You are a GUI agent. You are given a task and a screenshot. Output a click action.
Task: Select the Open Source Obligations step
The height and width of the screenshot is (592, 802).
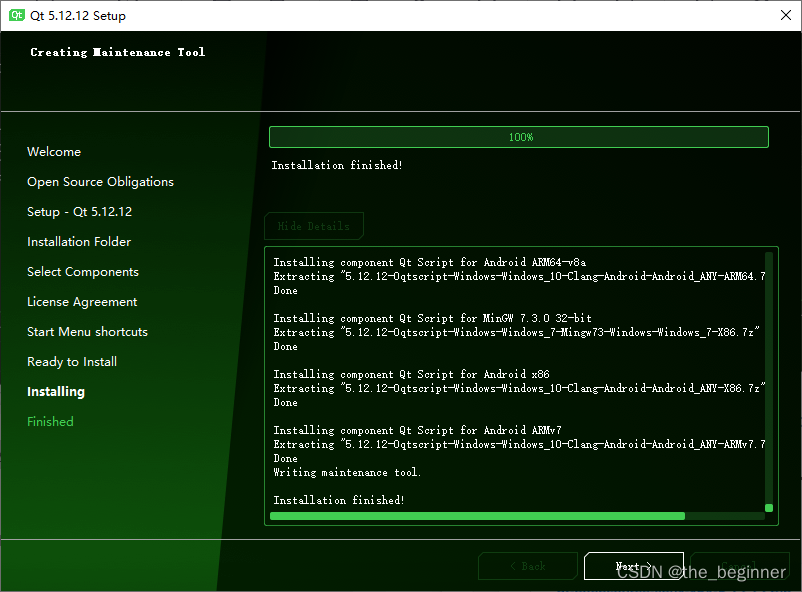100,182
